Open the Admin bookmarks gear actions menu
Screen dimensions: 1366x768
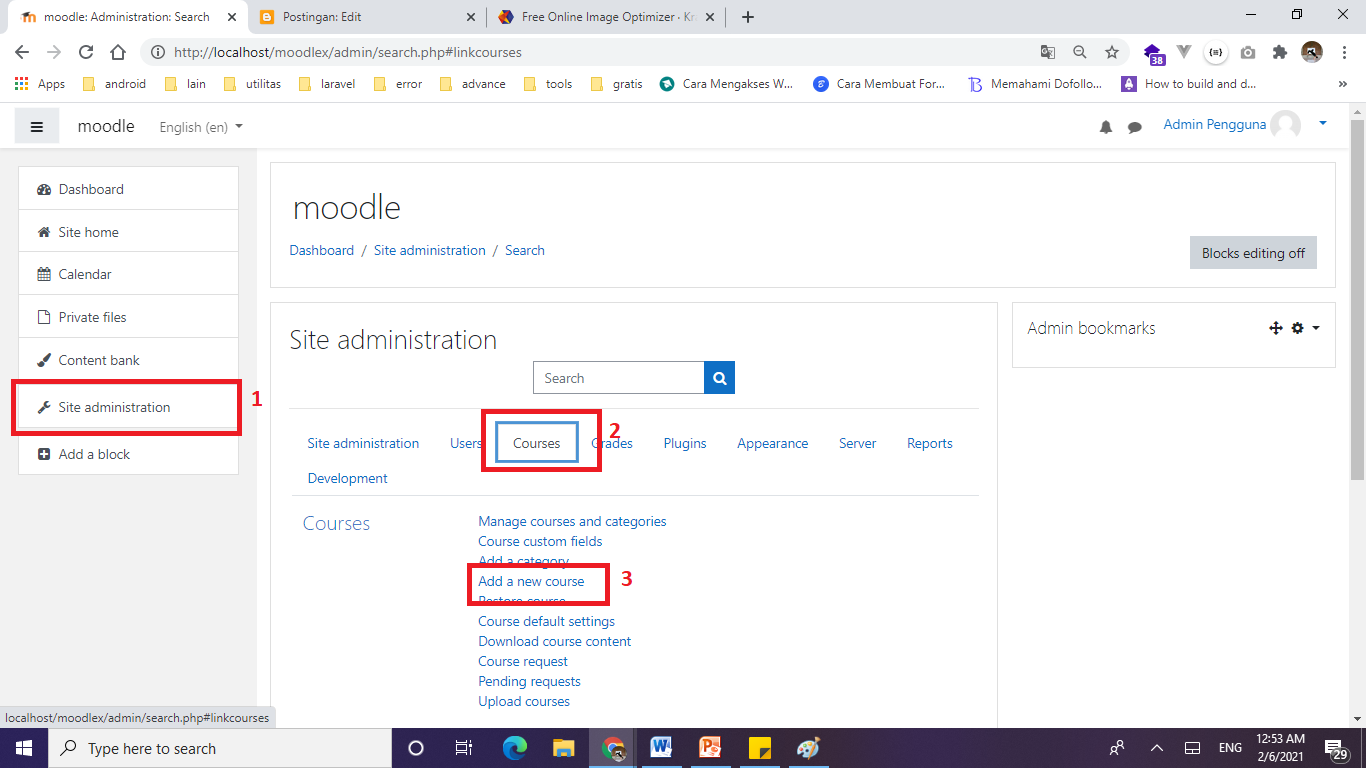coord(1305,328)
